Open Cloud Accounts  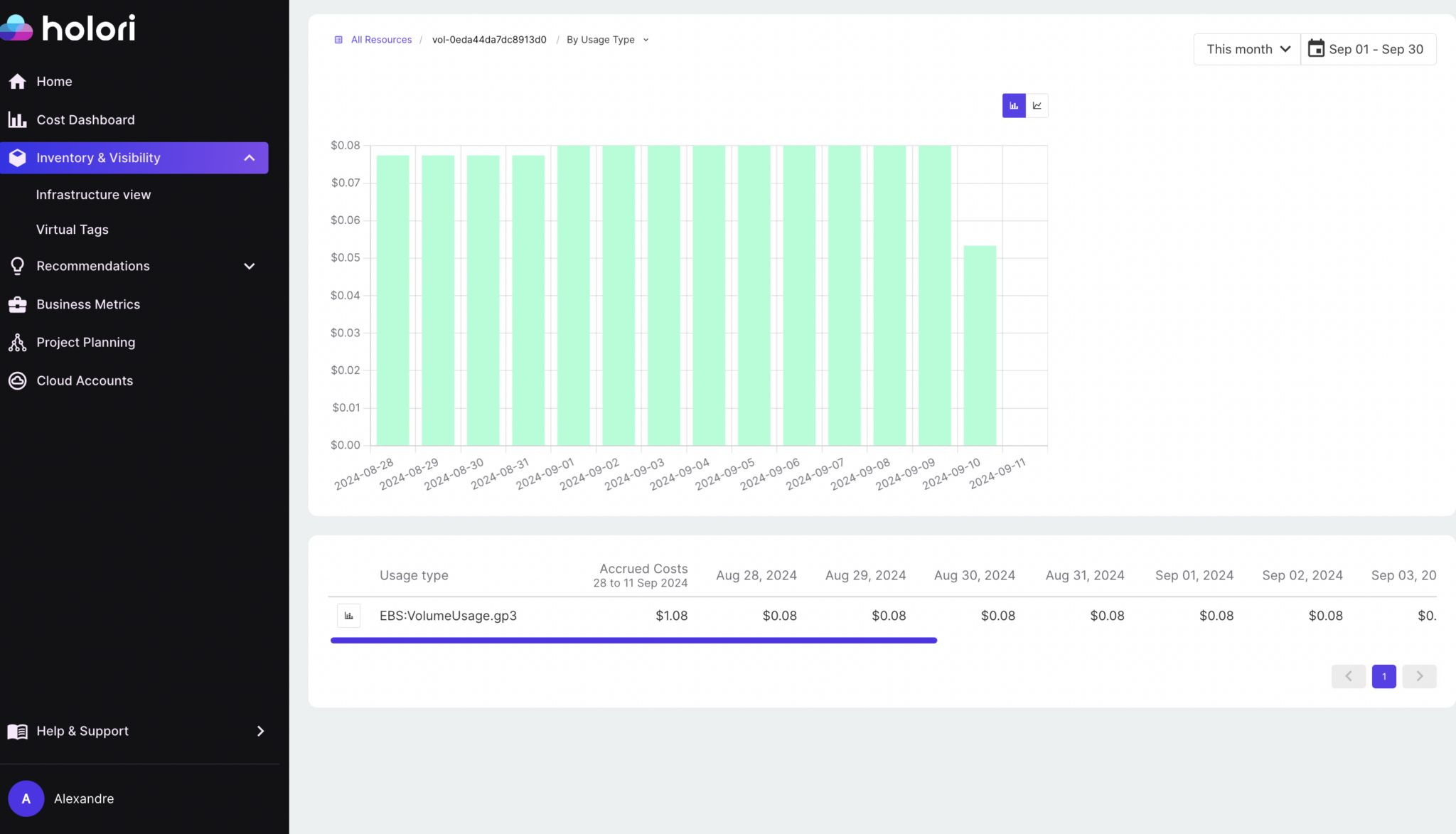85,381
